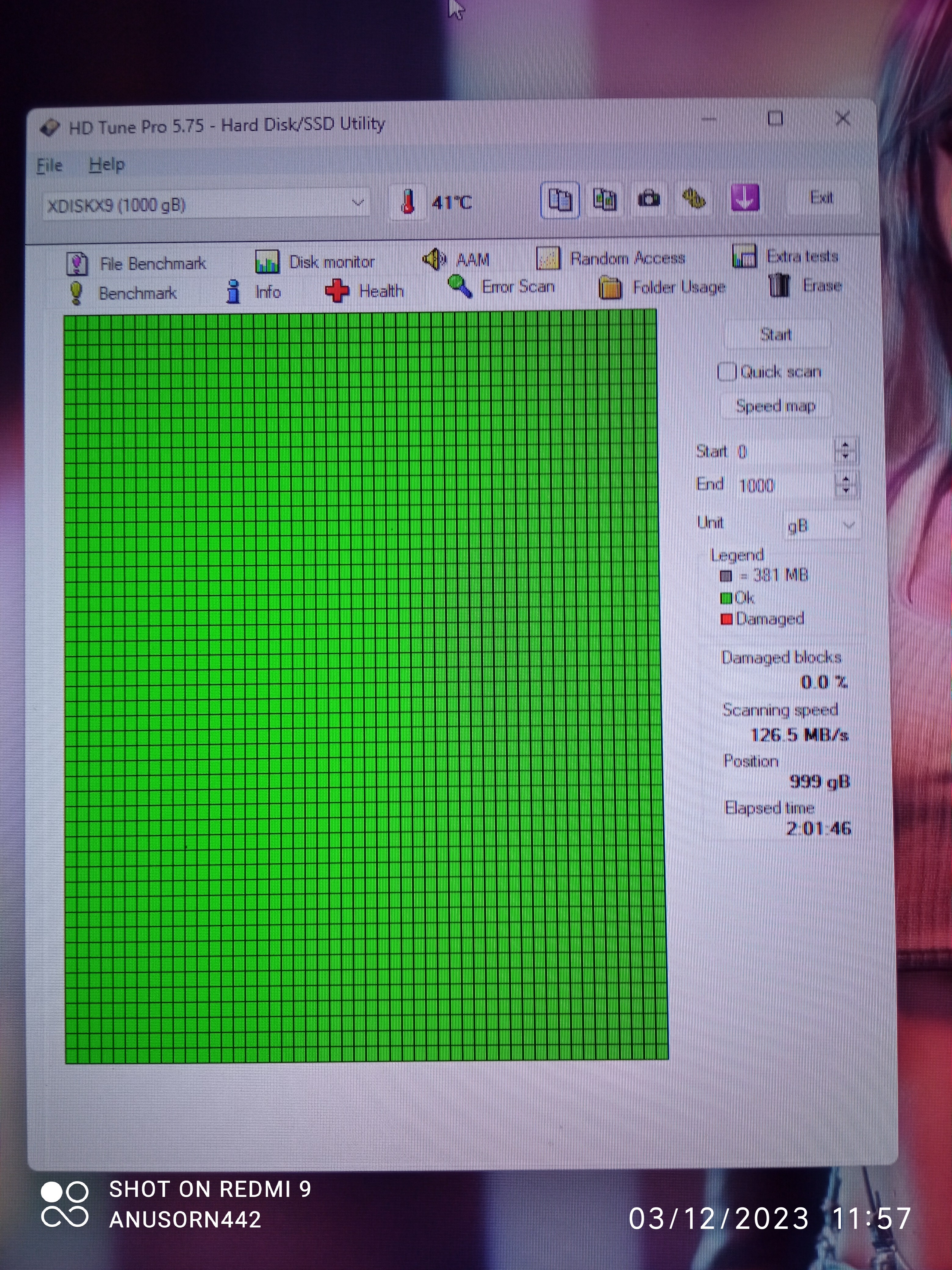The height and width of the screenshot is (1270, 952).
Task: Click the options wrench icon
Action: pos(694,199)
